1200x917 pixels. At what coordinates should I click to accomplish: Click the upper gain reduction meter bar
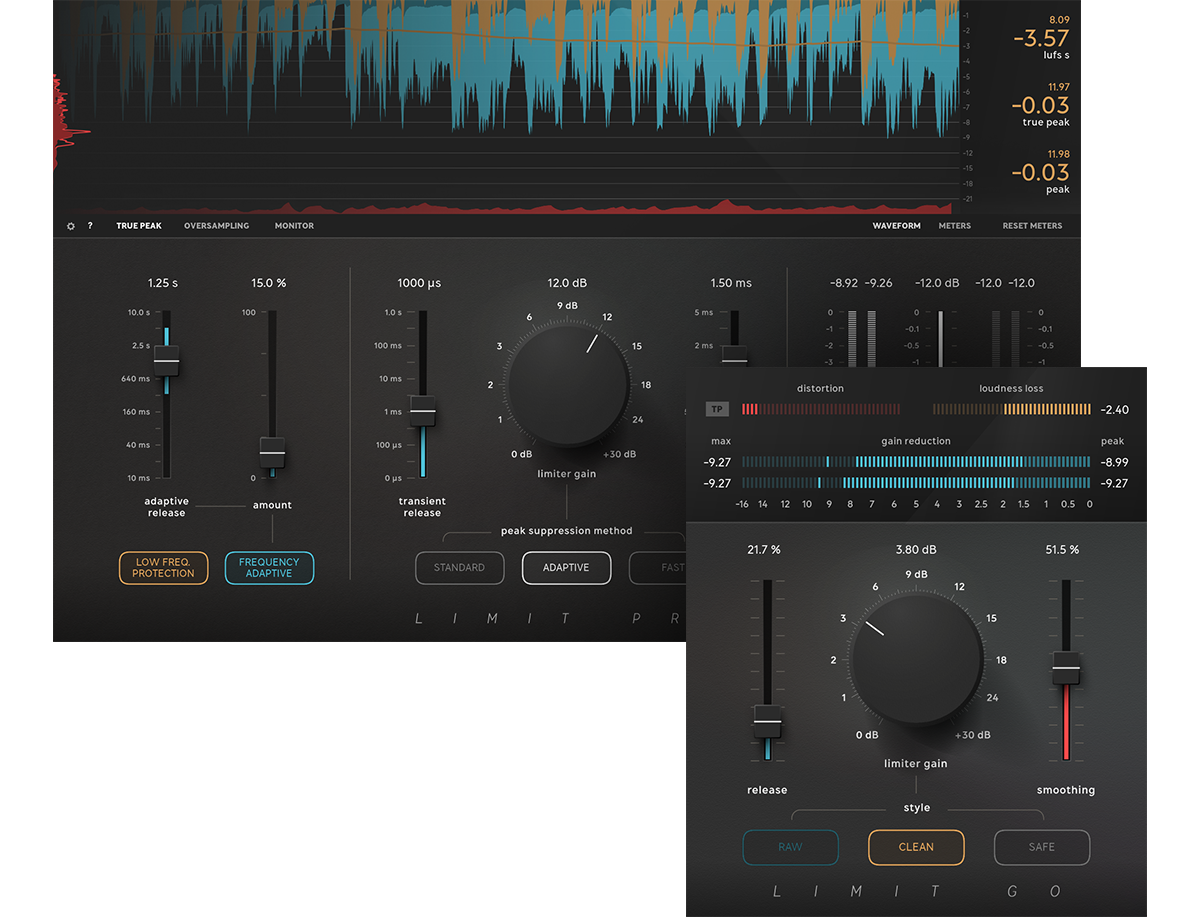tap(916, 462)
